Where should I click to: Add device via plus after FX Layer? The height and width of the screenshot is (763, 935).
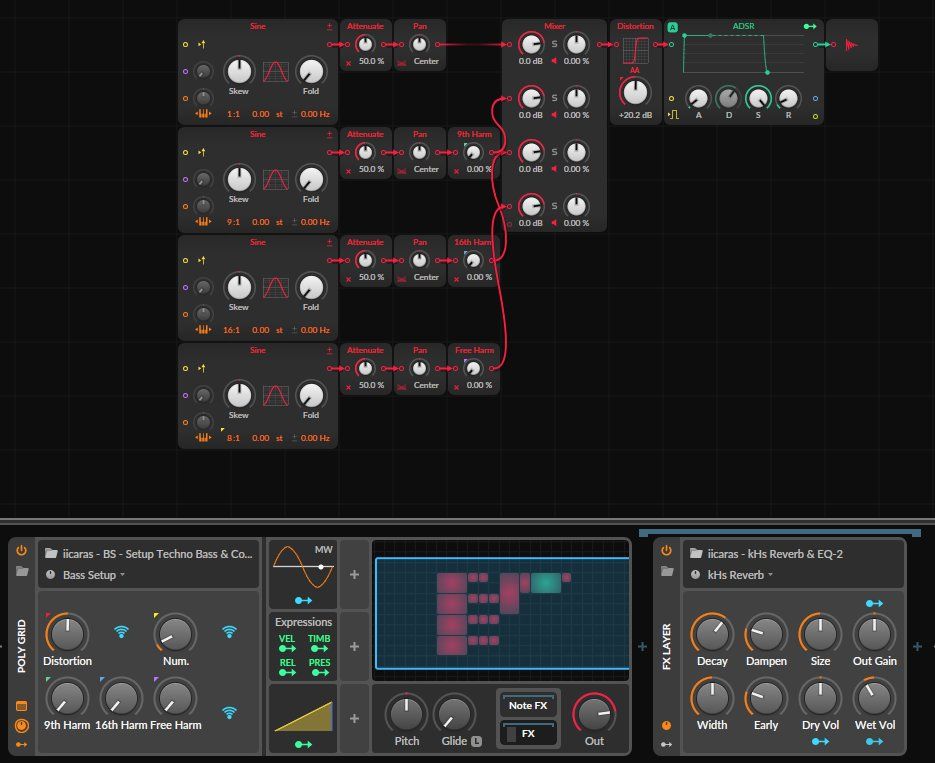click(917, 646)
